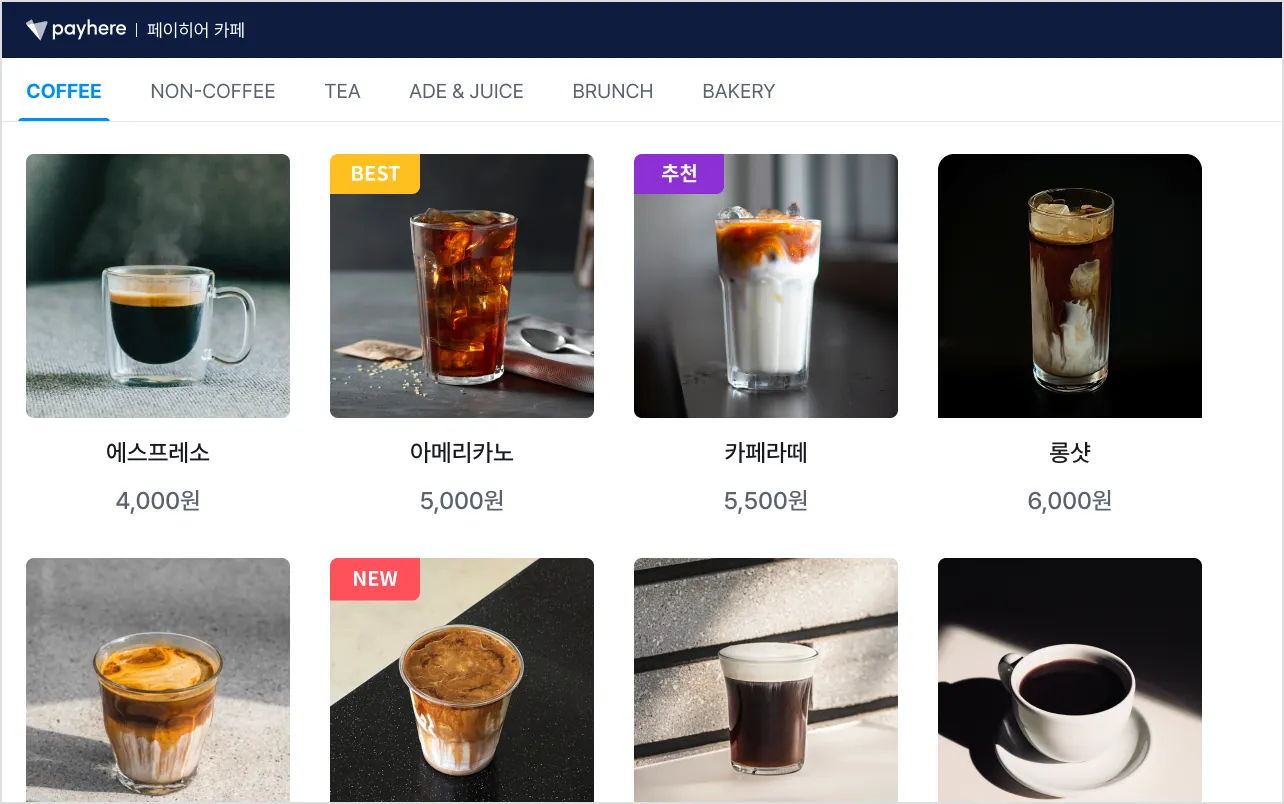Click the 아메리카노 iced coffee image

(462, 286)
